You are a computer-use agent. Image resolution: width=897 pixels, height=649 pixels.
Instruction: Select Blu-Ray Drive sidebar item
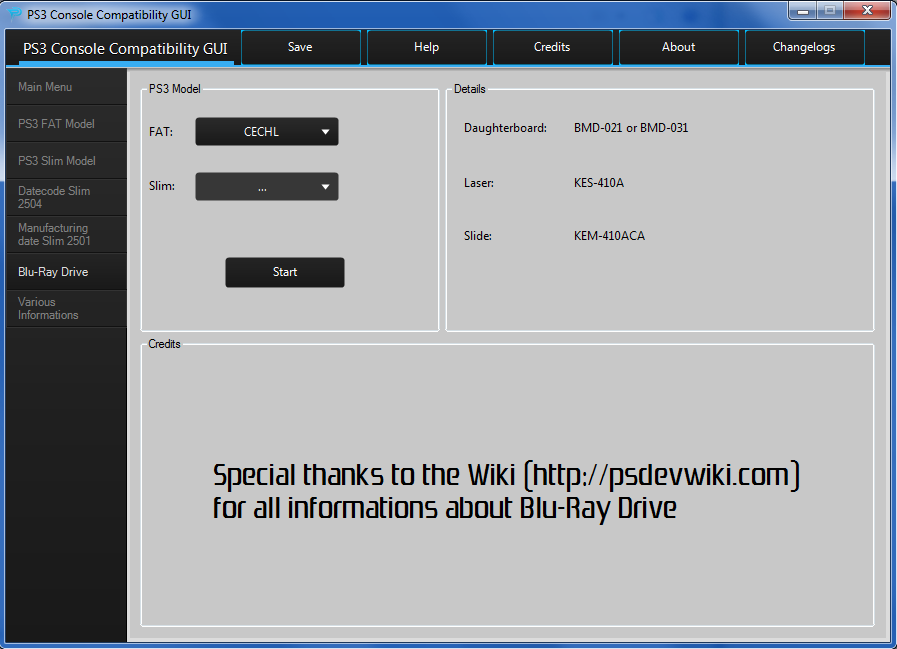(x=66, y=272)
